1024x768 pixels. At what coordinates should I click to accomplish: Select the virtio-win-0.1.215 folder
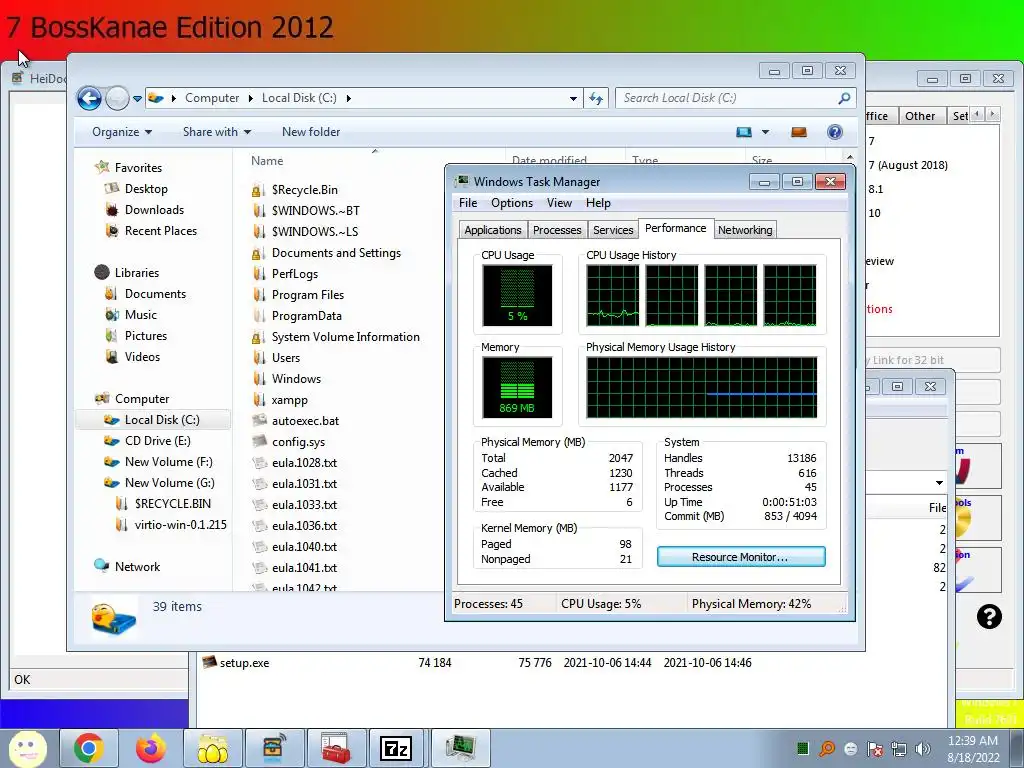180,524
